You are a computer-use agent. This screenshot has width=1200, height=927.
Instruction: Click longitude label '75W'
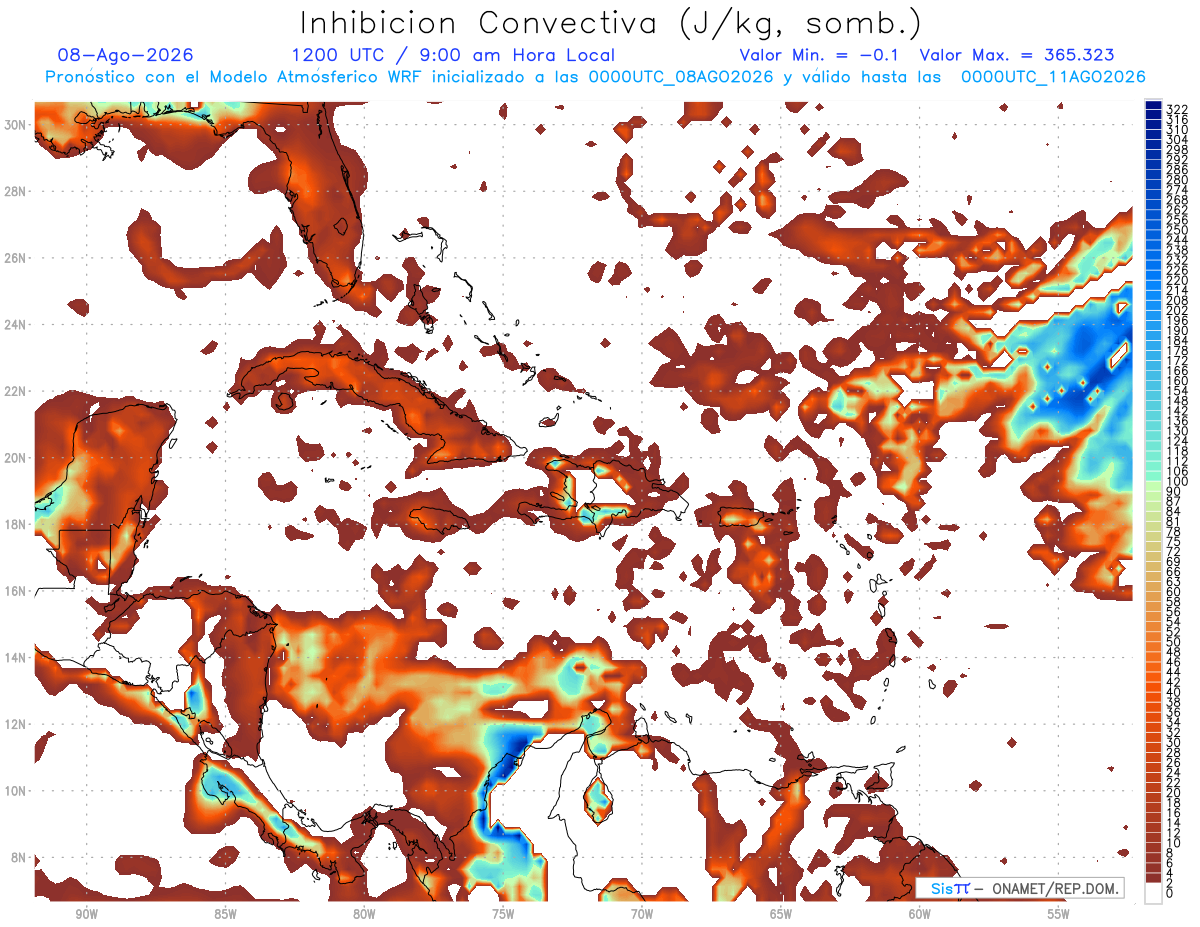tap(503, 913)
